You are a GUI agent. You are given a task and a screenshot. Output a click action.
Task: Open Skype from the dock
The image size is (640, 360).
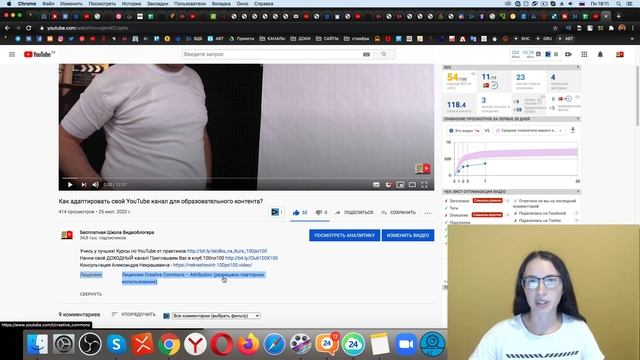(116, 344)
